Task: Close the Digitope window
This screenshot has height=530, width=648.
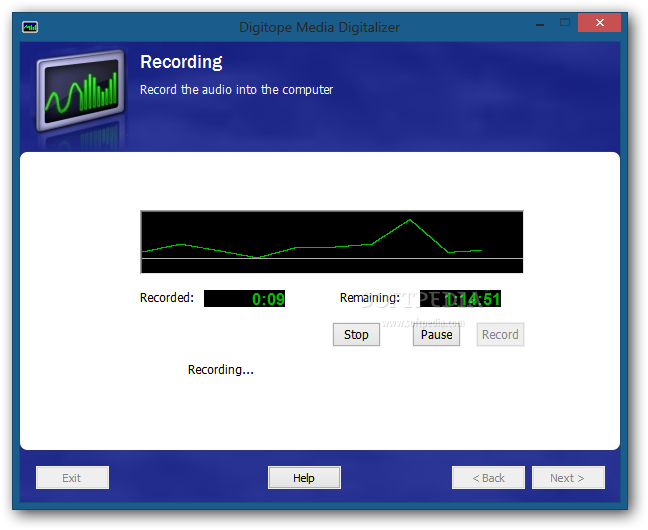Action: (x=600, y=23)
